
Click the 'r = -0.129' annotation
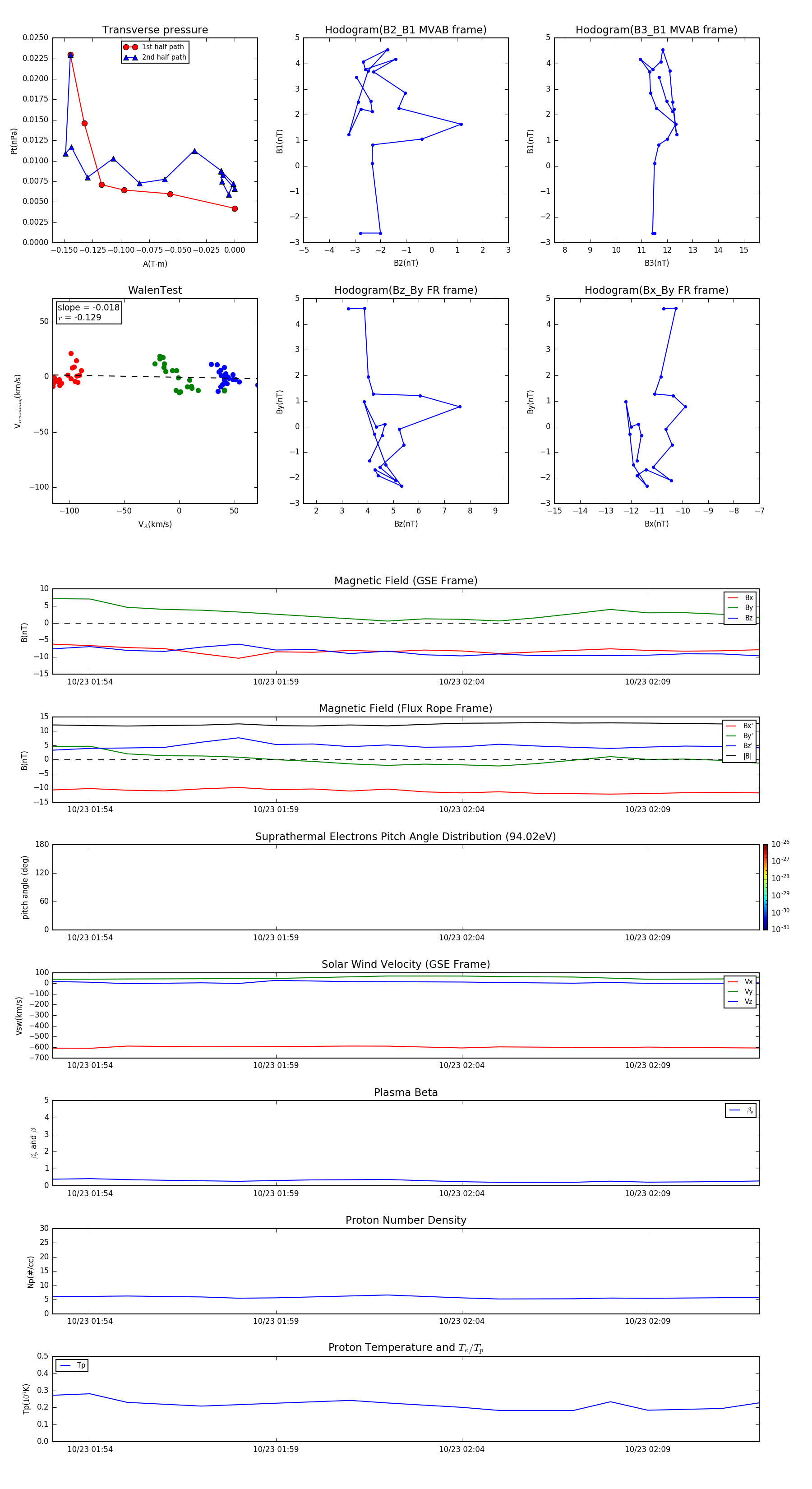[x=80, y=317]
